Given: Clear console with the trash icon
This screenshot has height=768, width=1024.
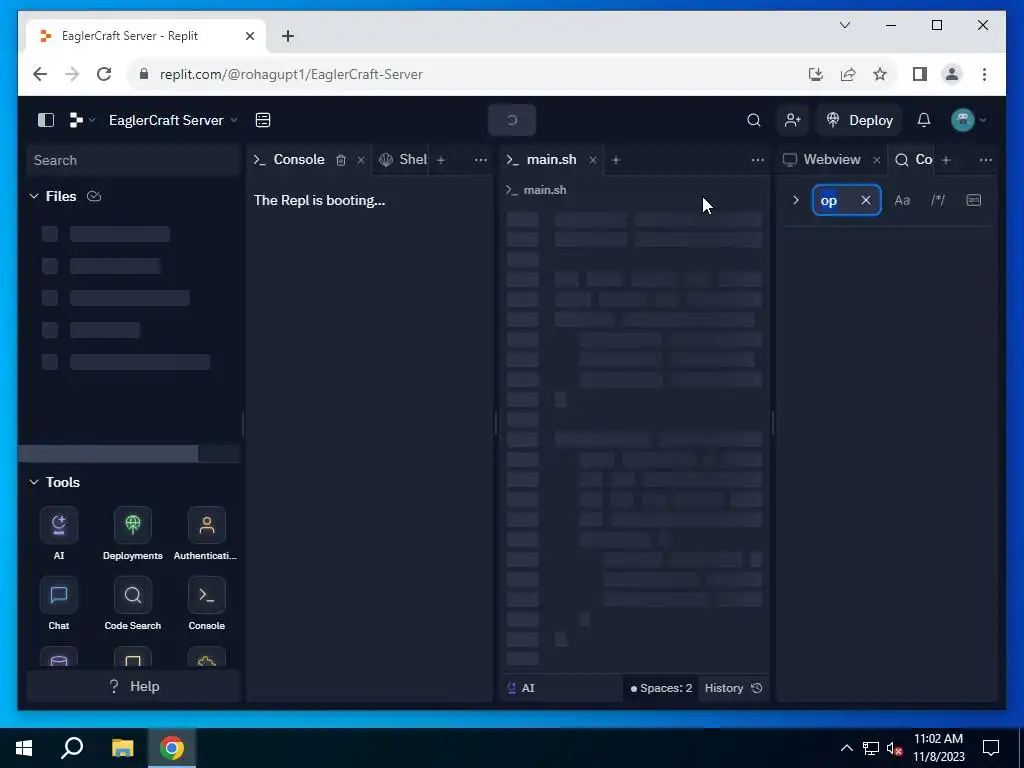Looking at the screenshot, I should click(x=341, y=160).
